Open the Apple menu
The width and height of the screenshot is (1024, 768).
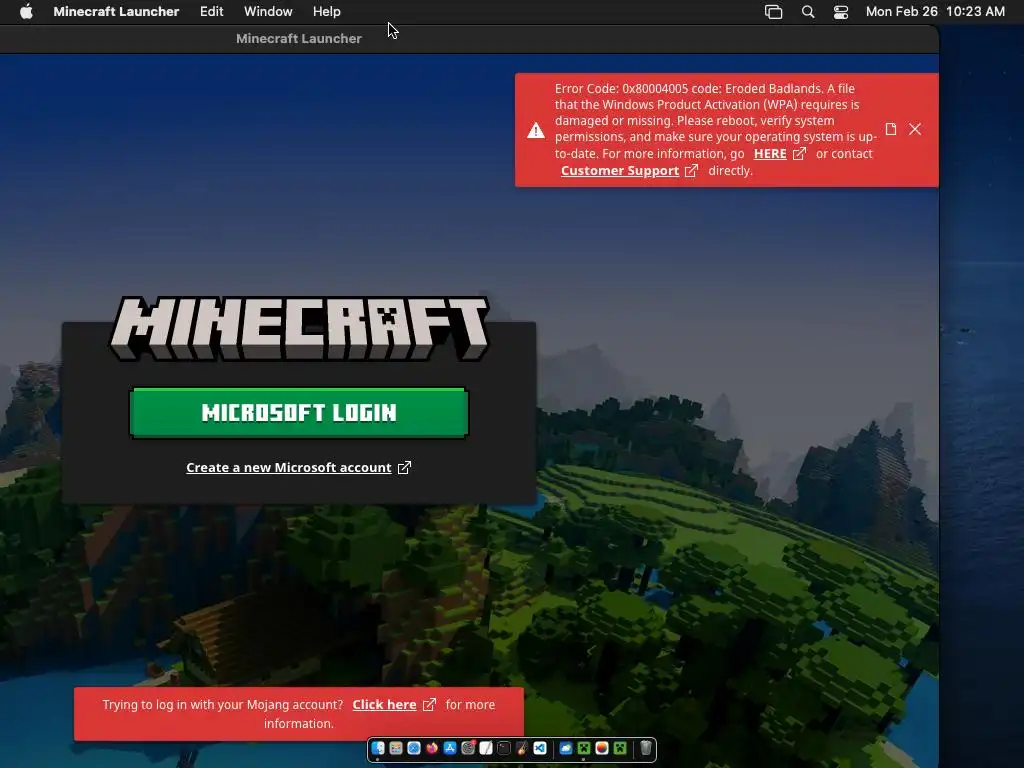(x=26, y=11)
